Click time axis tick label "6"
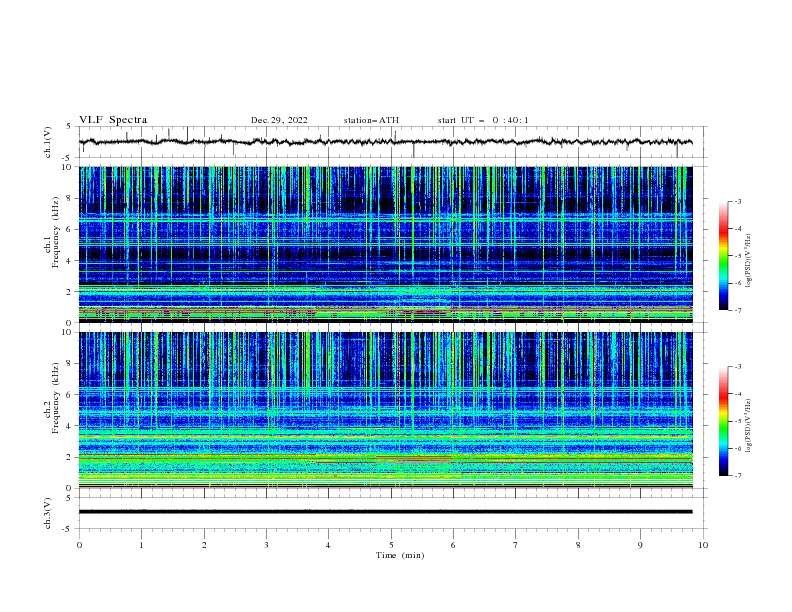792x612 pixels. point(453,545)
